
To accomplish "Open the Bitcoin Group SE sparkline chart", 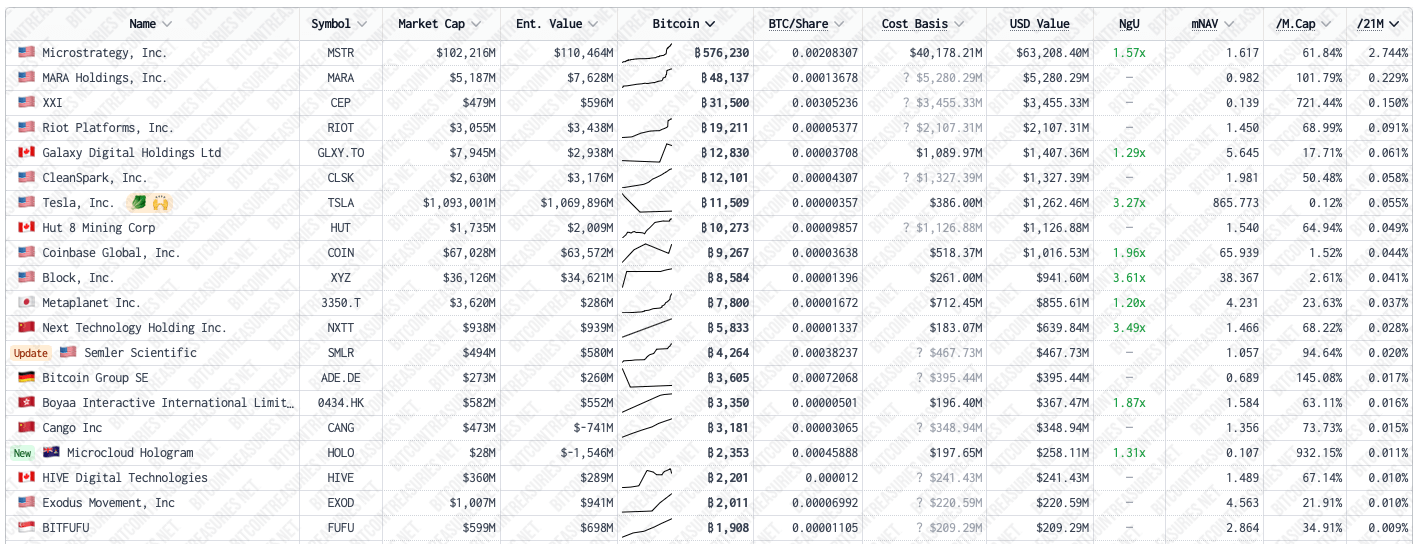I will tap(647, 378).
